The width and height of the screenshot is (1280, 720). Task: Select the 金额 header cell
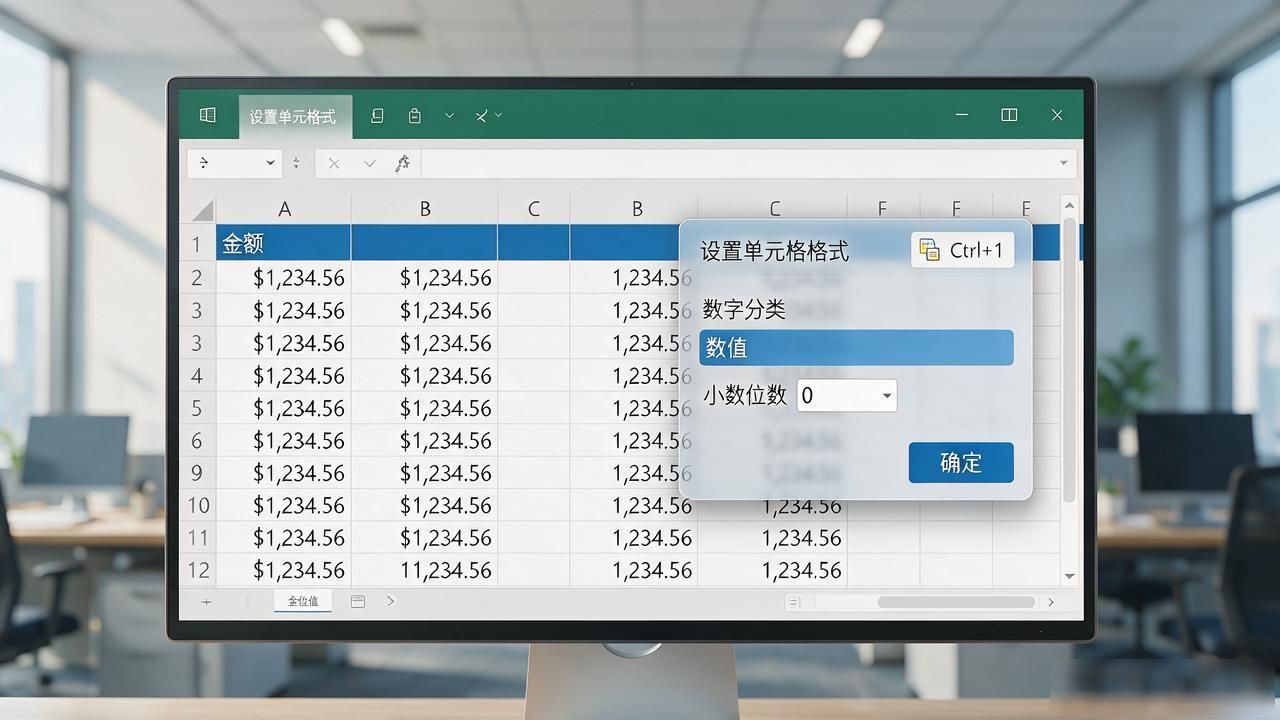point(284,243)
